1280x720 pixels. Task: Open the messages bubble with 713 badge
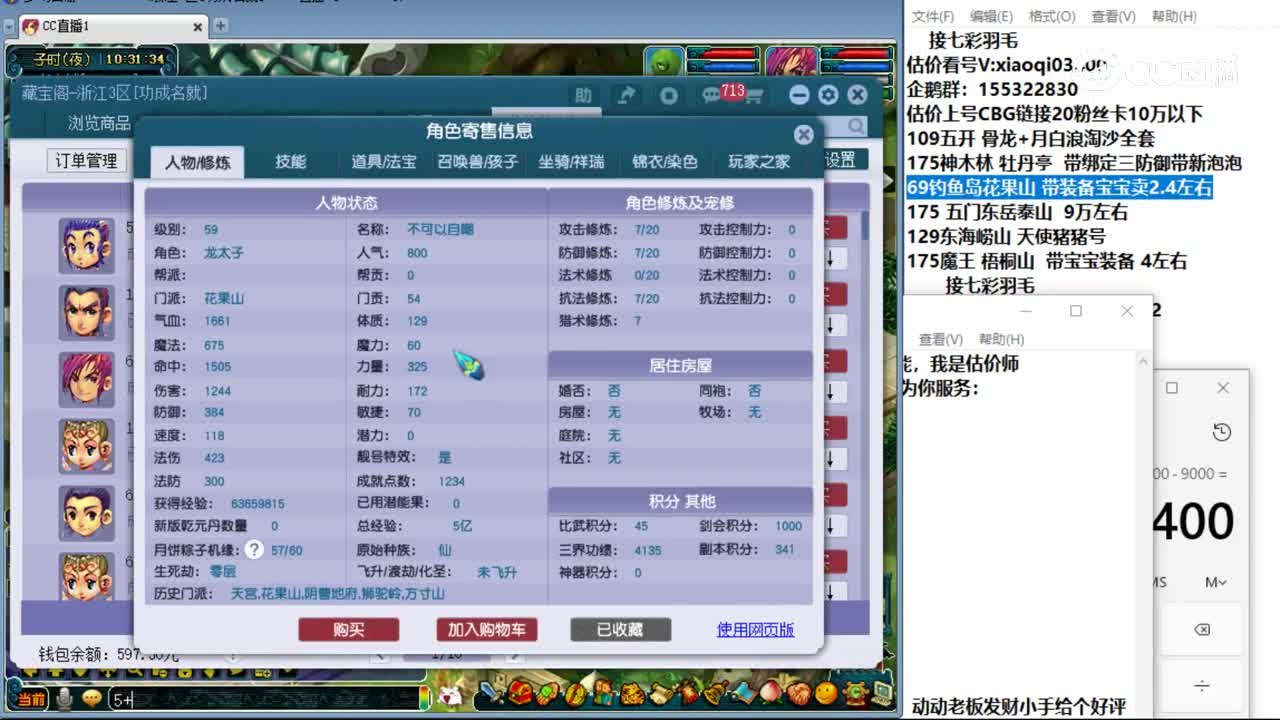click(712, 95)
